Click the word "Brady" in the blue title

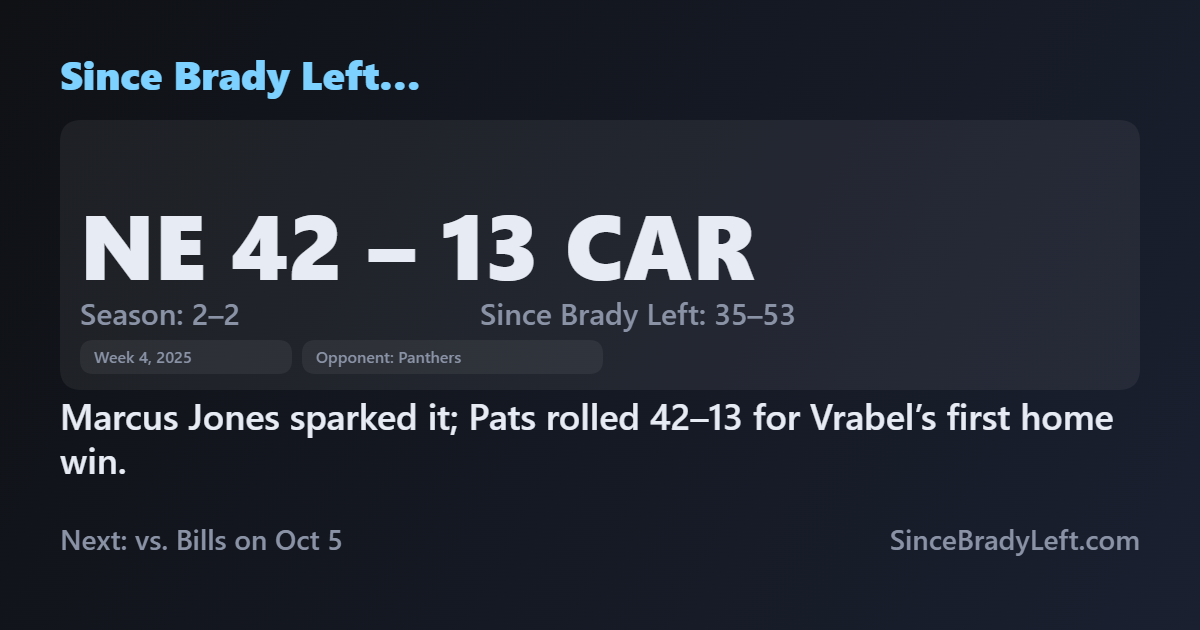click(215, 77)
